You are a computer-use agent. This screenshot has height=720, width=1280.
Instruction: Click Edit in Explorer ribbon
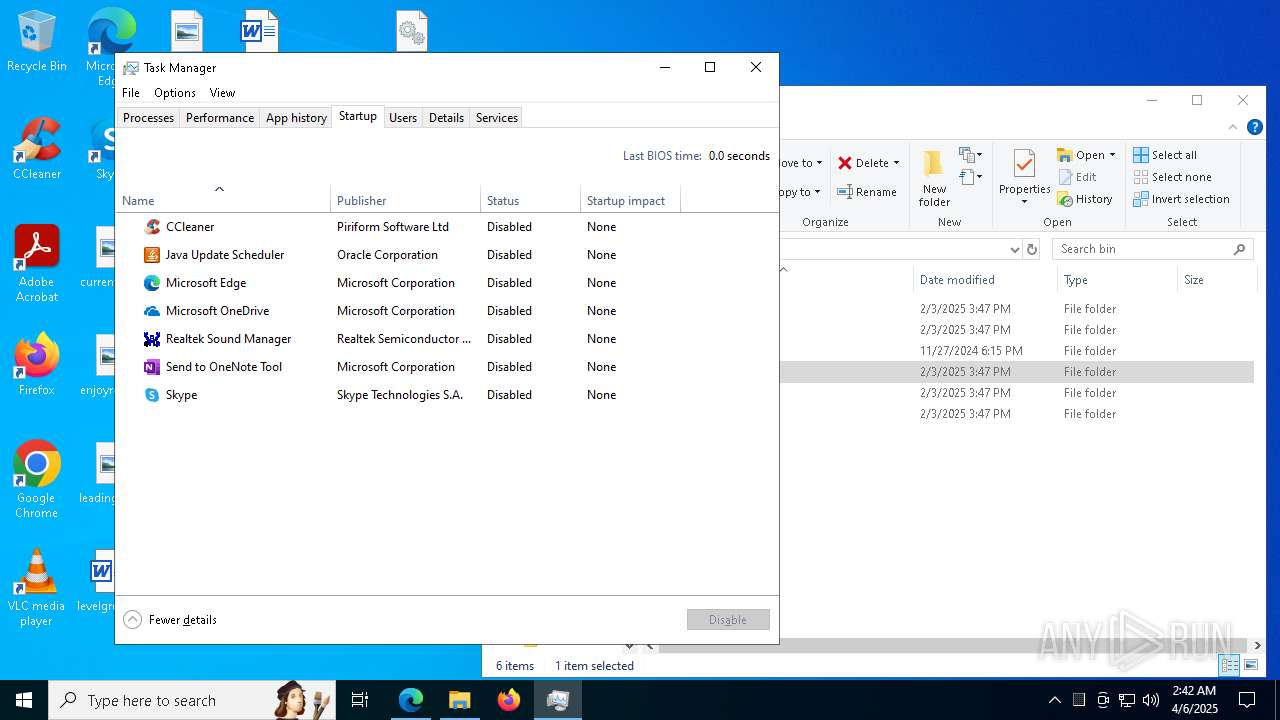(1077, 177)
